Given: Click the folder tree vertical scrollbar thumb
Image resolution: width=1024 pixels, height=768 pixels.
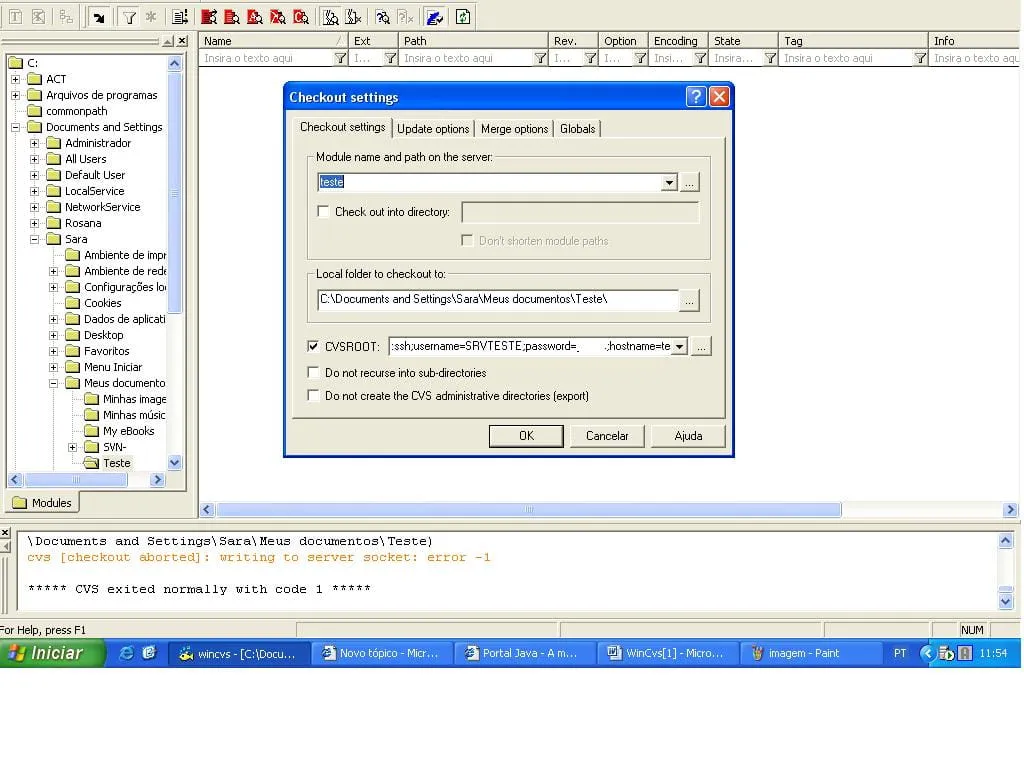Looking at the screenshot, I should 174,193.
